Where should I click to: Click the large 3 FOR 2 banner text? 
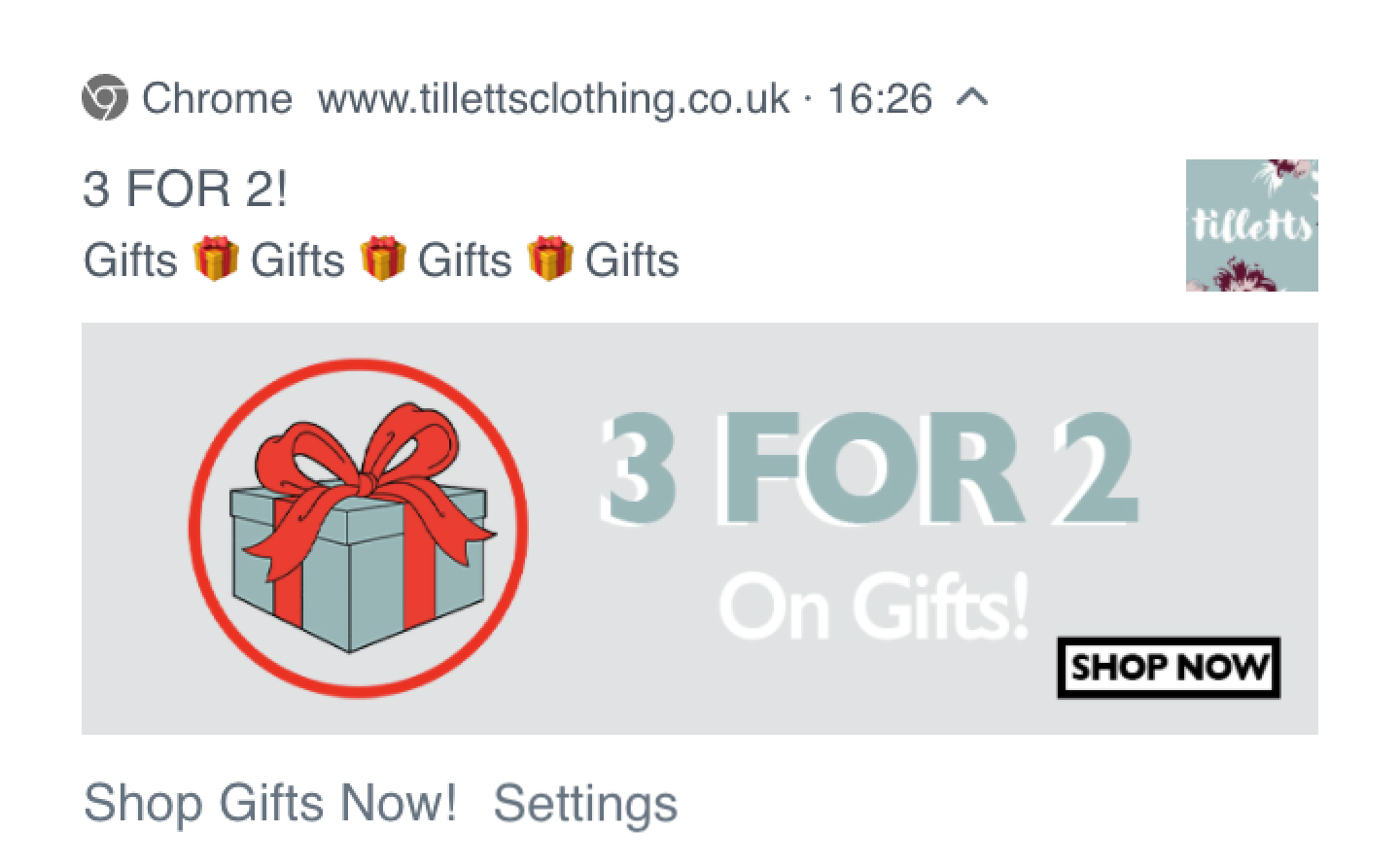point(868,469)
